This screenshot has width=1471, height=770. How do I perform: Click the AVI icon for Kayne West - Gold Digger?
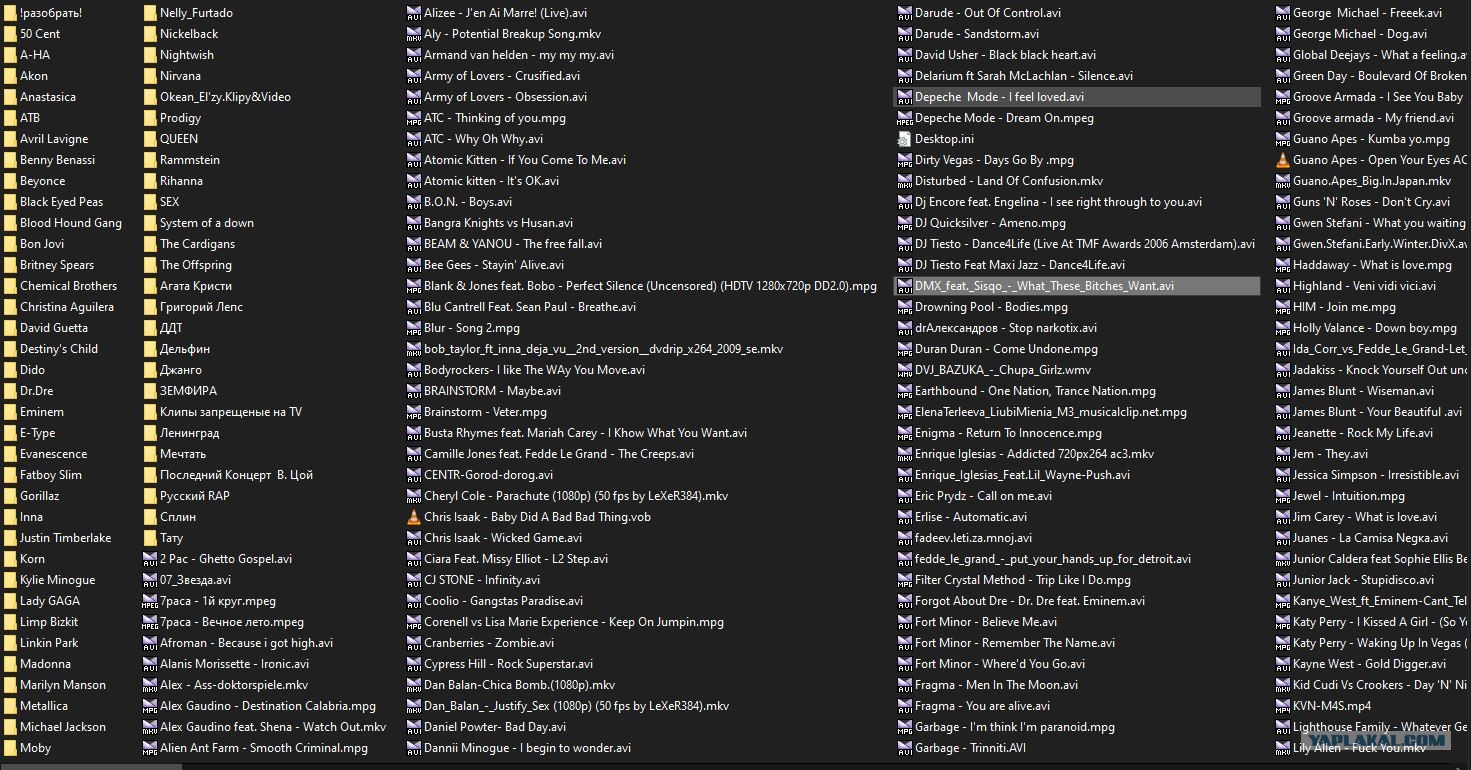tap(1283, 664)
